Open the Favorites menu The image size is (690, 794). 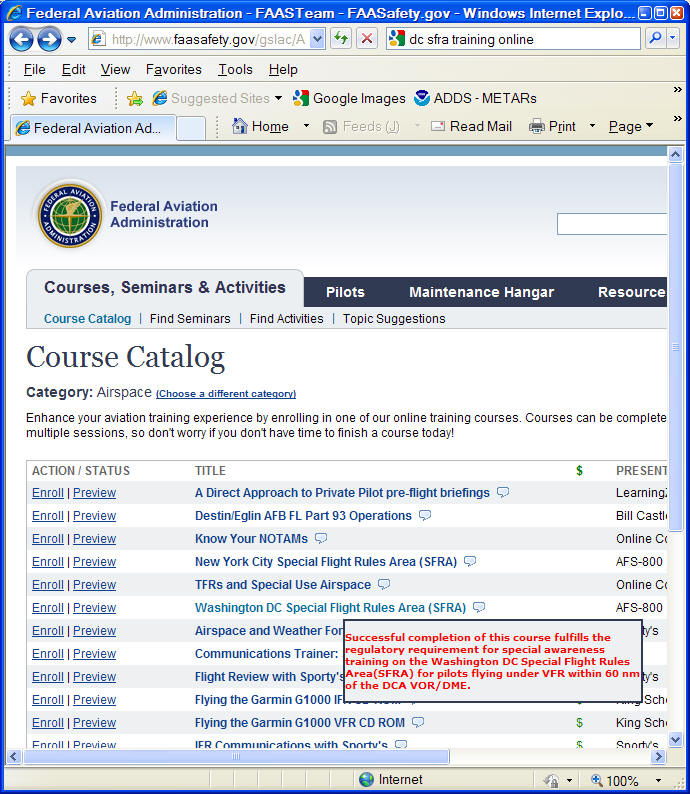tap(174, 69)
